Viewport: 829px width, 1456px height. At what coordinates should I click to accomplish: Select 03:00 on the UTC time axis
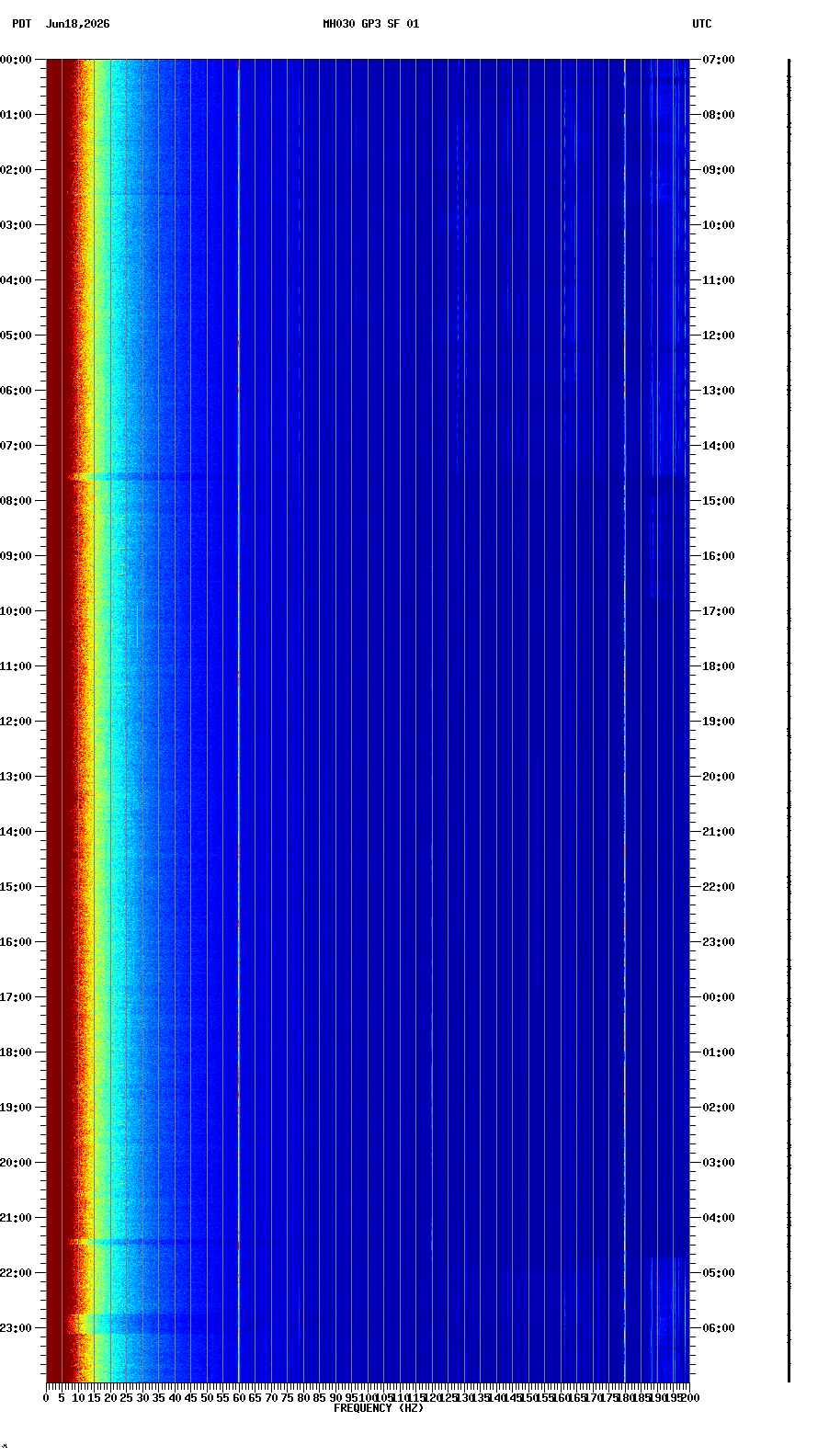pos(719,1163)
